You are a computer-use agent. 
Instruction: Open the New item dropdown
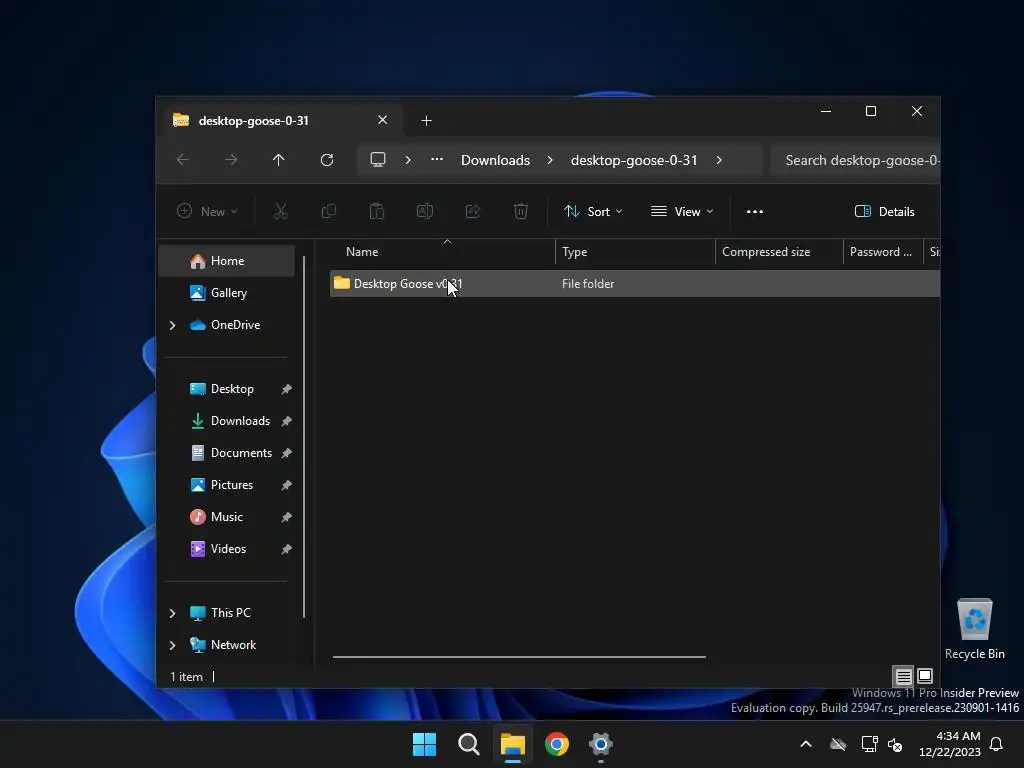(x=207, y=212)
